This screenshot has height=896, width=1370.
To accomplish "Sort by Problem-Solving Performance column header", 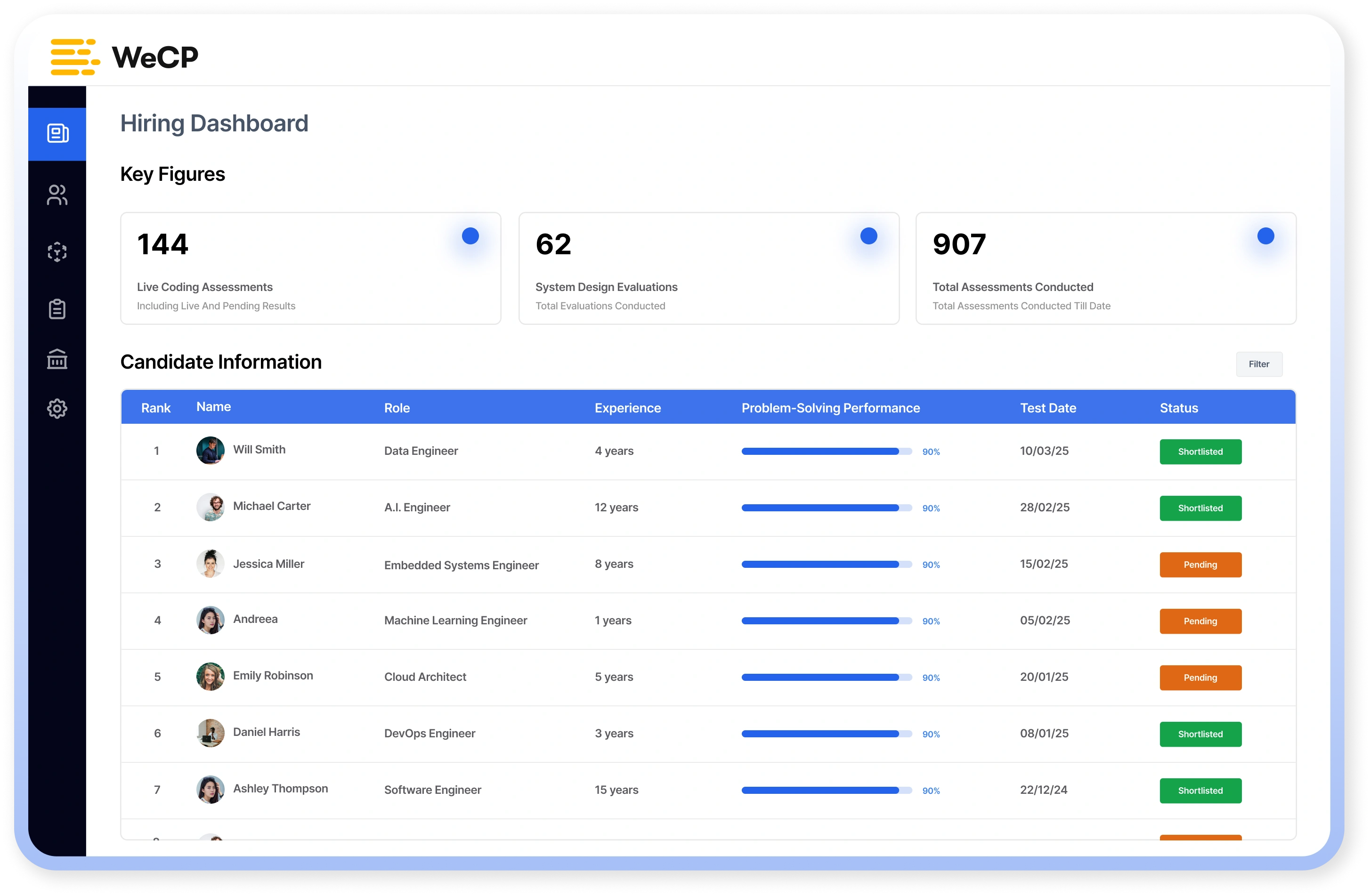I will point(831,408).
